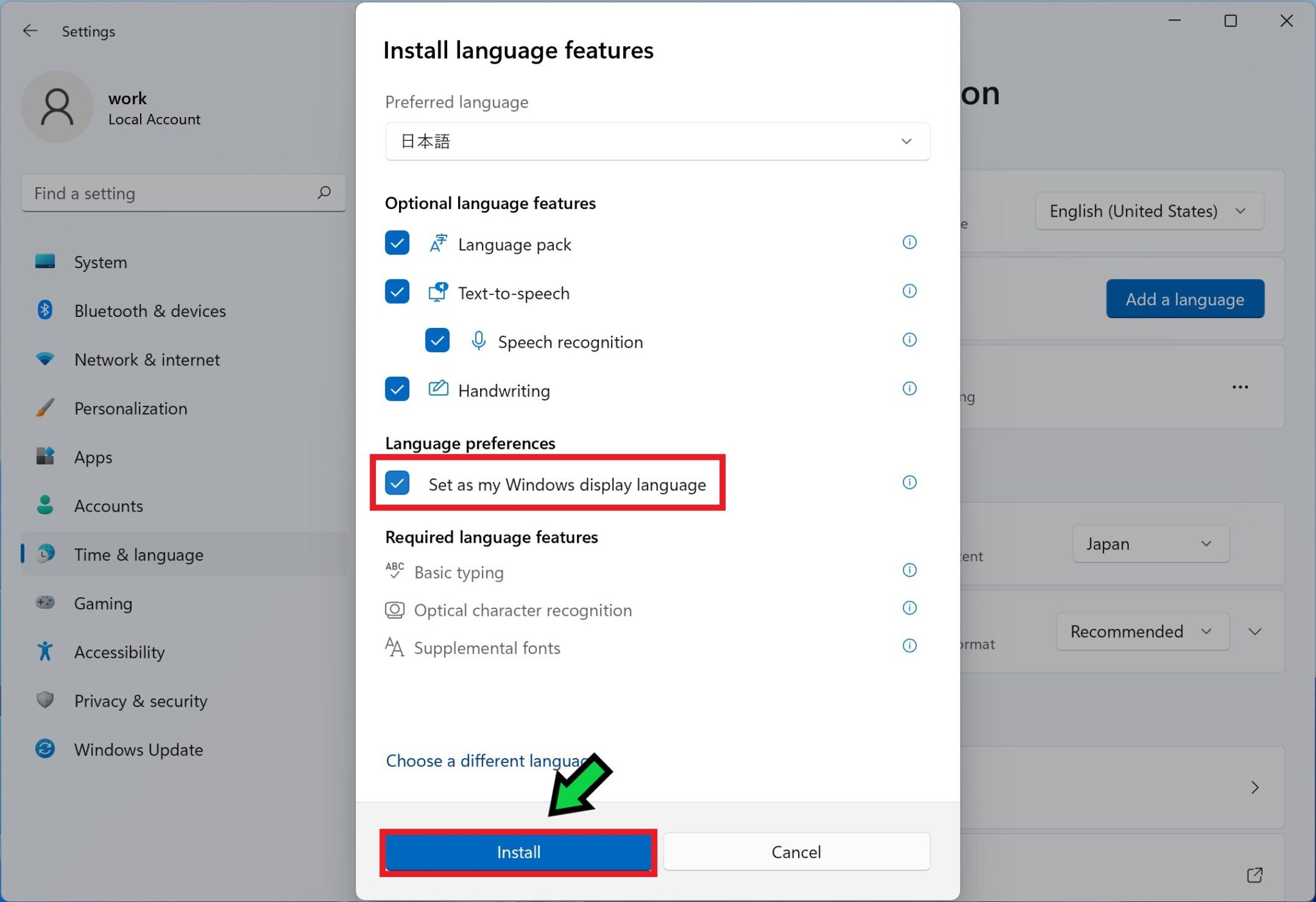Image resolution: width=1316 pixels, height=902 pixels.
Task: Open the three-dots language options menu
Action: point(1240,387)
